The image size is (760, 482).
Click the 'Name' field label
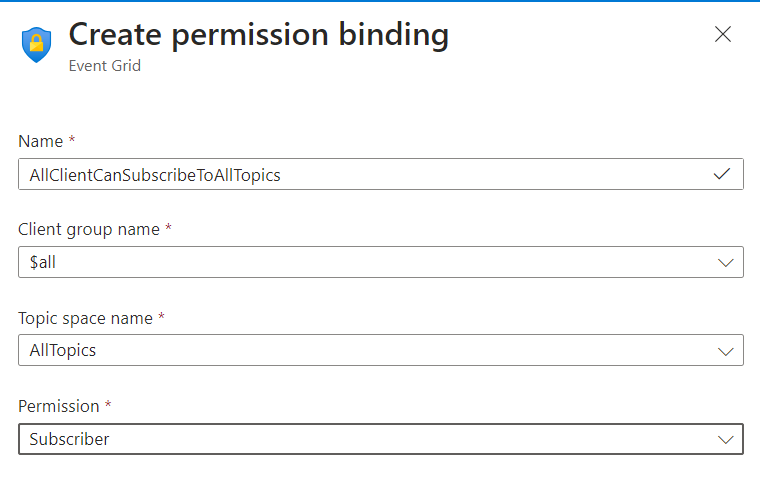(40, 141)
